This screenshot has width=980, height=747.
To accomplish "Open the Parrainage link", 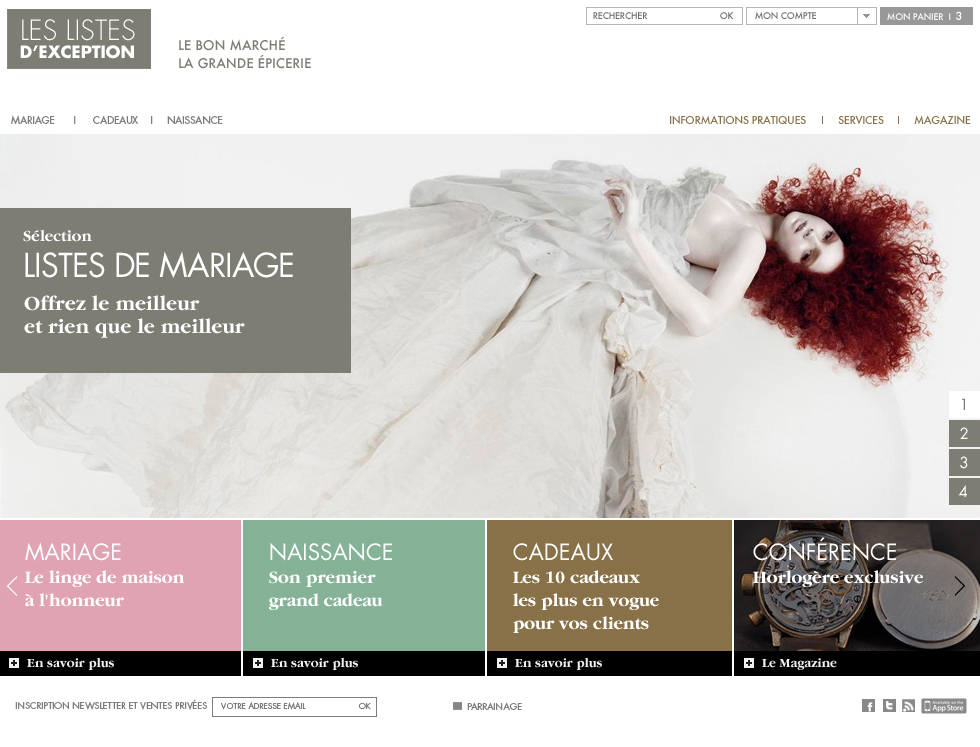I will pos(494,706).
